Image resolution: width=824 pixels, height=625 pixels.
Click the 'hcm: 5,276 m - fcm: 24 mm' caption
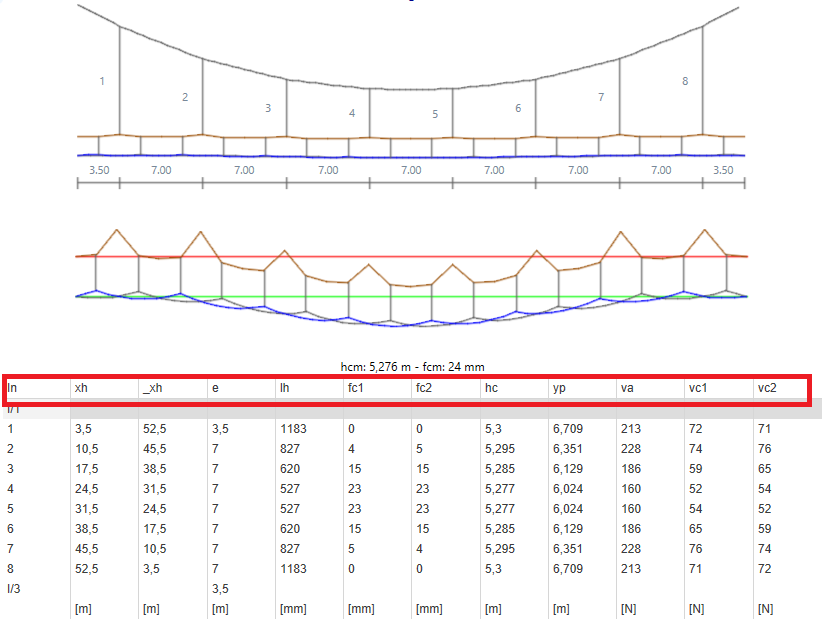[x=413, y=367]
